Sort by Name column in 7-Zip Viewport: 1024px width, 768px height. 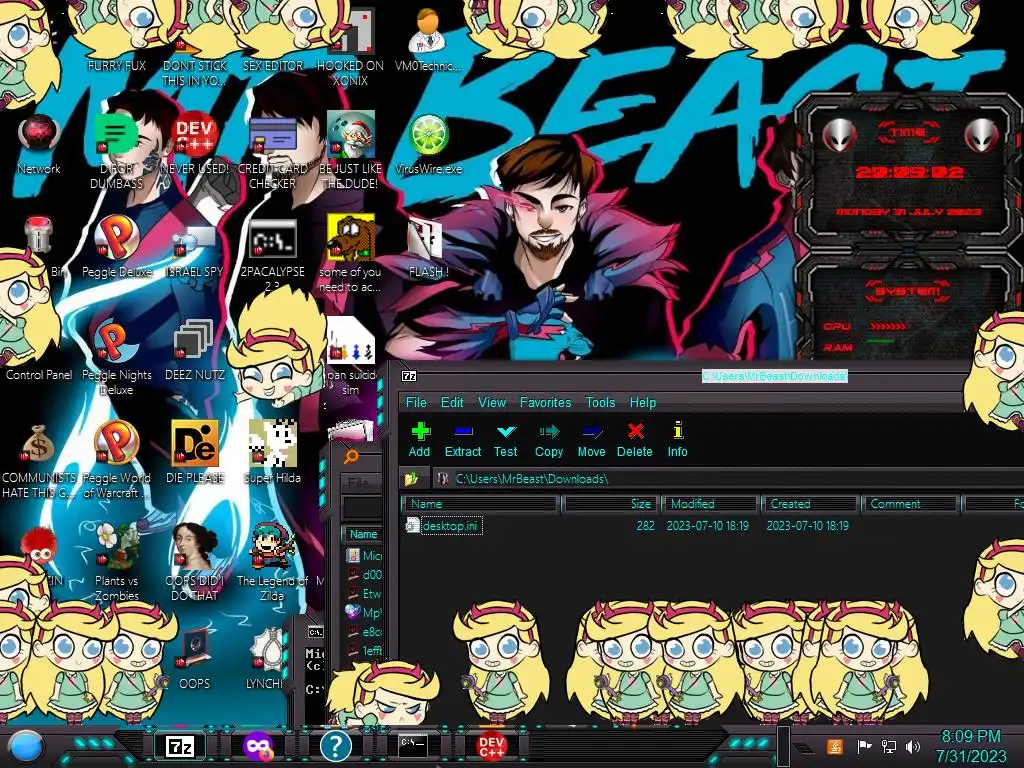point(481,504)
